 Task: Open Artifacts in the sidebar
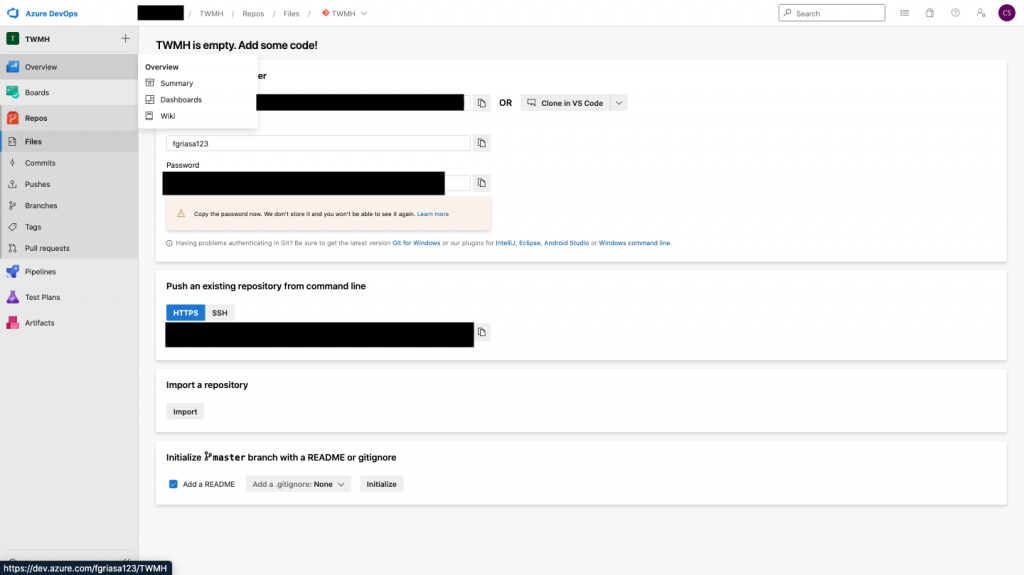point(69,323)
